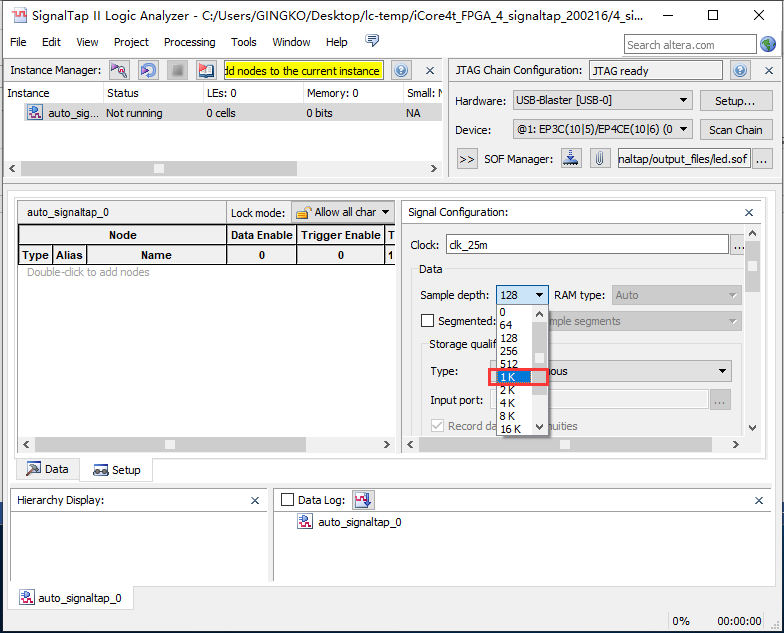The image size is (784, 633).
Task: Open the Device selection dropdown
Action: click(x=602, y=130)
